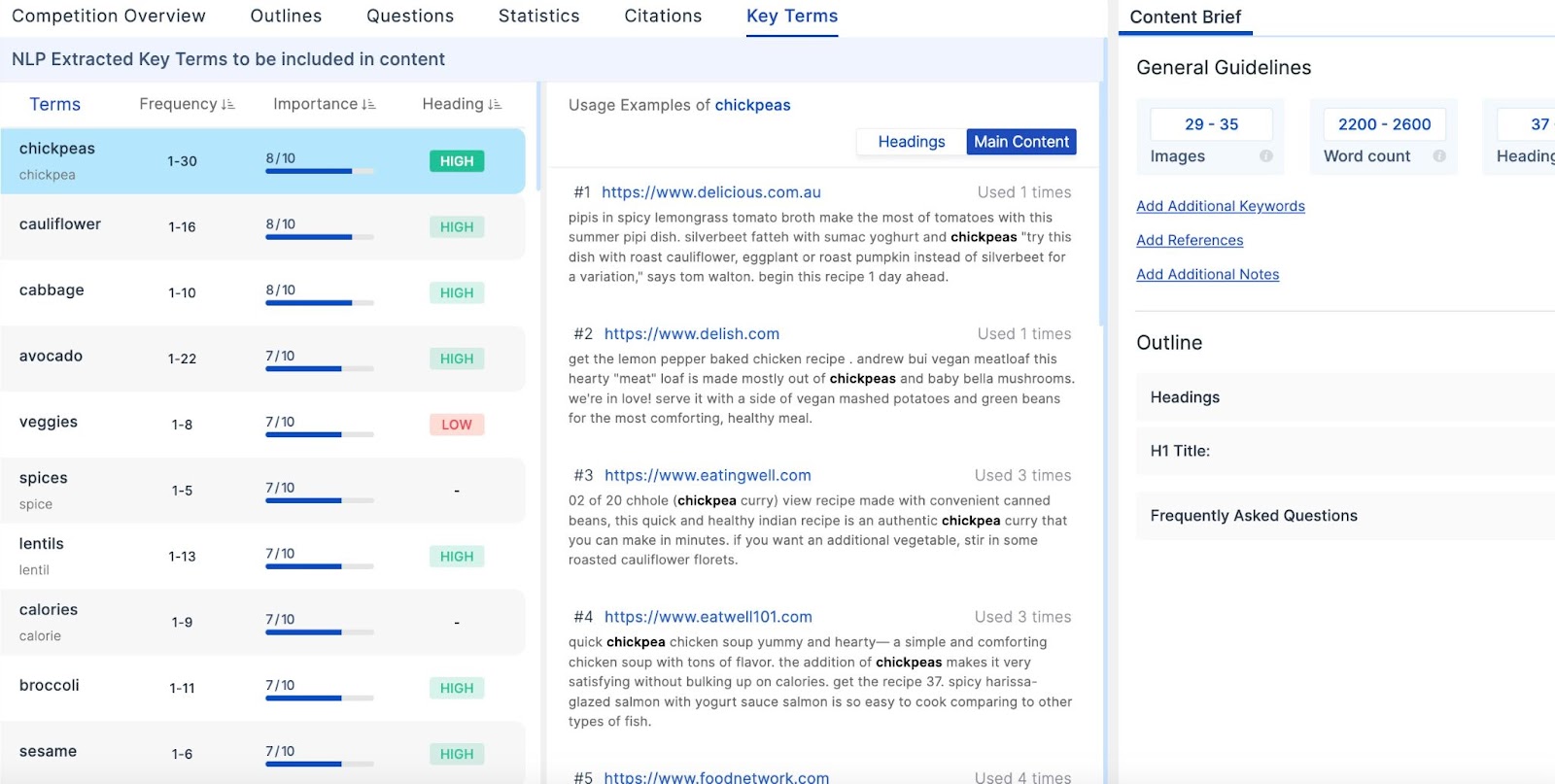Select the avocado term row

(x=262, y=358)
